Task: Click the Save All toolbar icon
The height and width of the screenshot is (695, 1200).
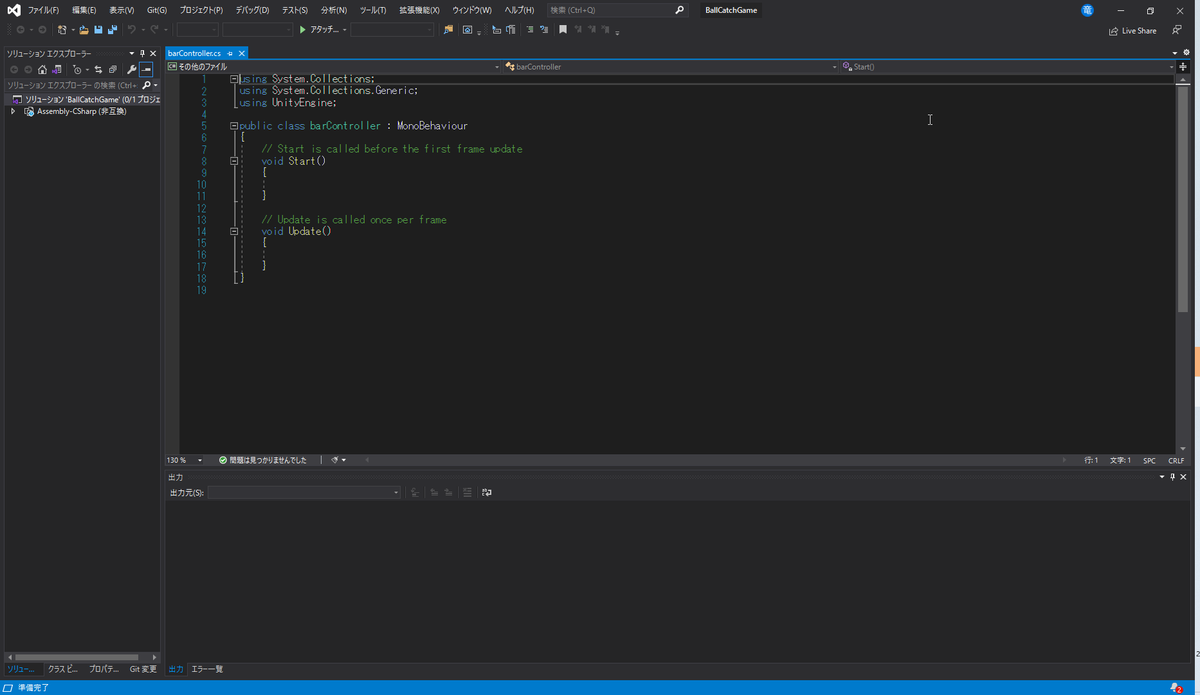Action: point(112,30)
